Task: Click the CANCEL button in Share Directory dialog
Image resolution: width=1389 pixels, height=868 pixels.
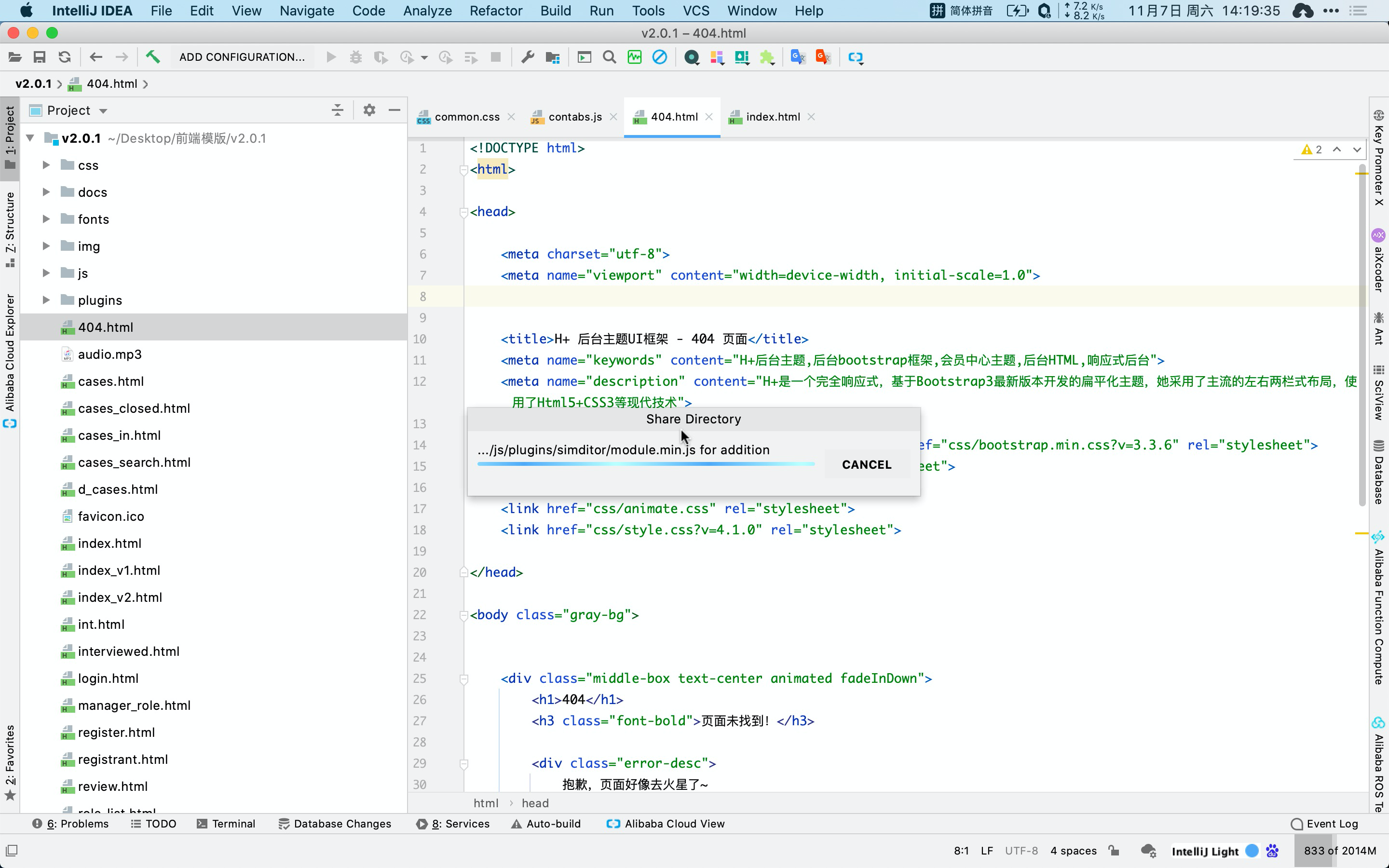Action: pyautogui.click(x=866, y=464)
